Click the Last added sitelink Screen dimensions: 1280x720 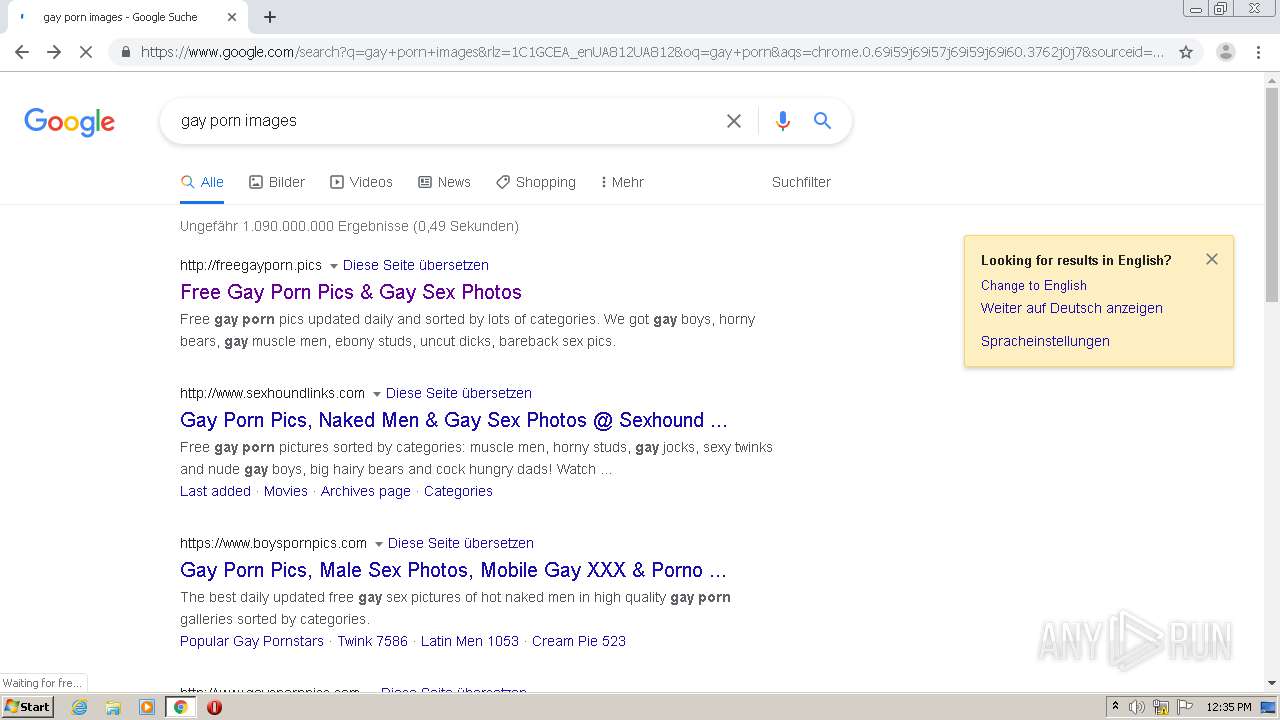[215, 491]
